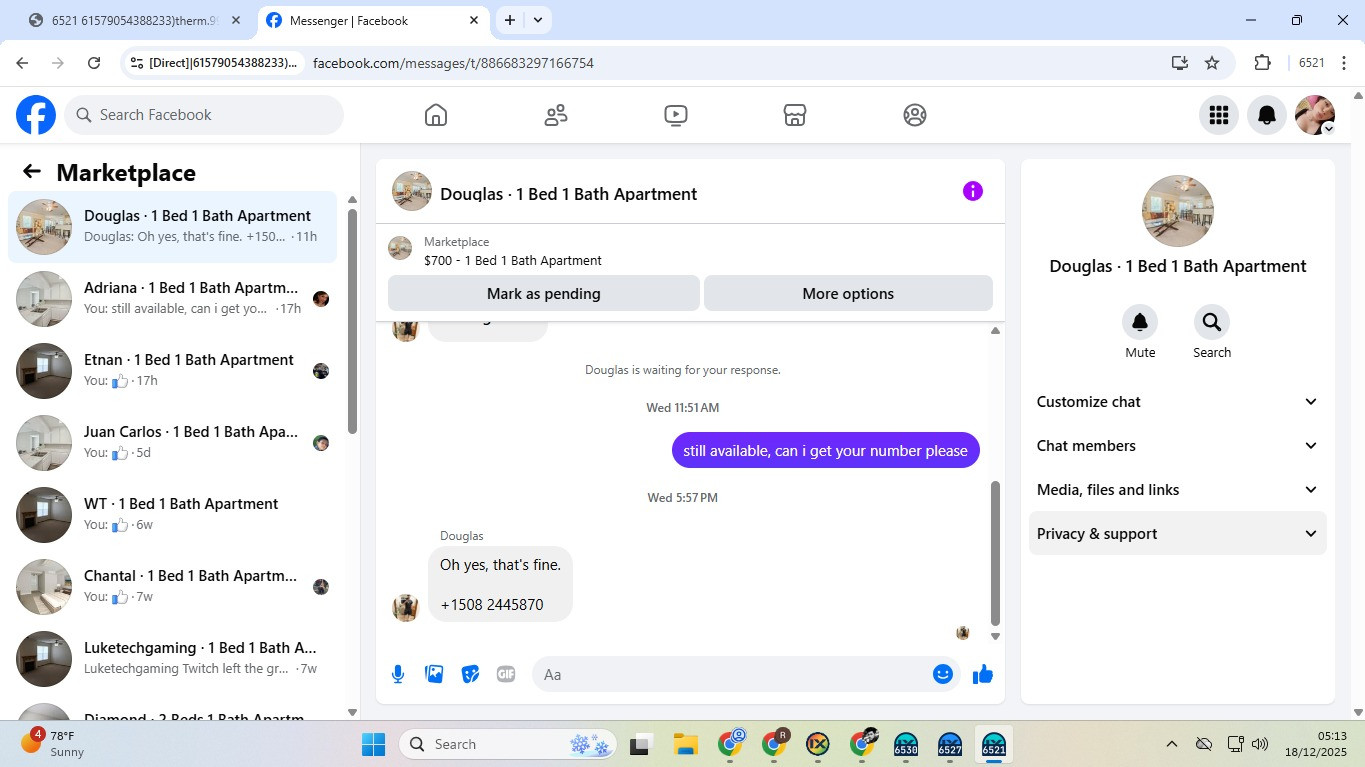Open Windows taskbar Search box
The image size is (1365, 767).
tap(508, 744)
